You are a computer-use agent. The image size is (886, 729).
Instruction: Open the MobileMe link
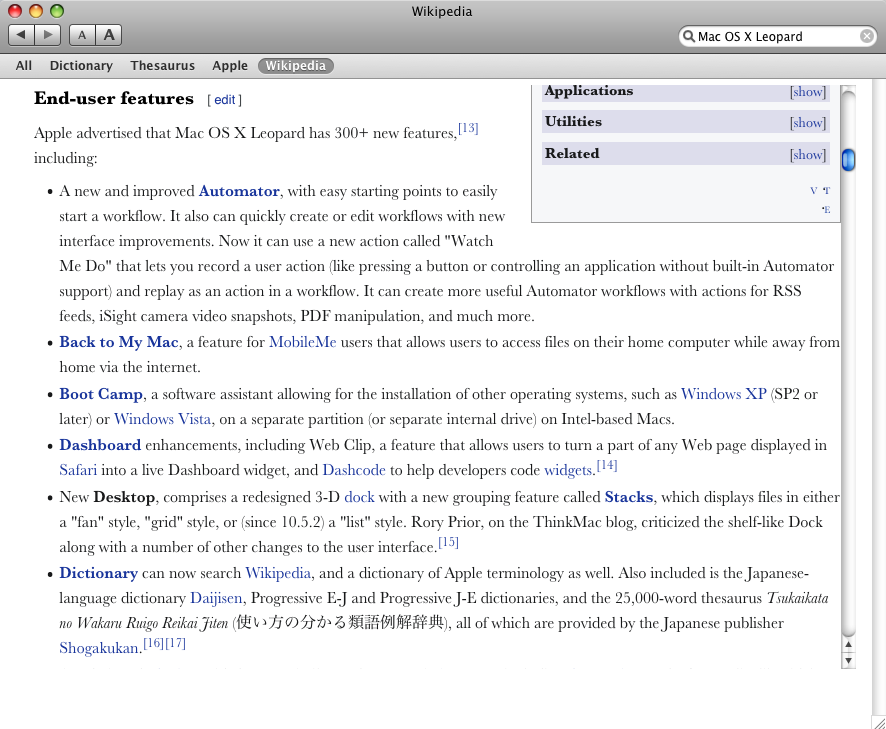coord(302,342)
